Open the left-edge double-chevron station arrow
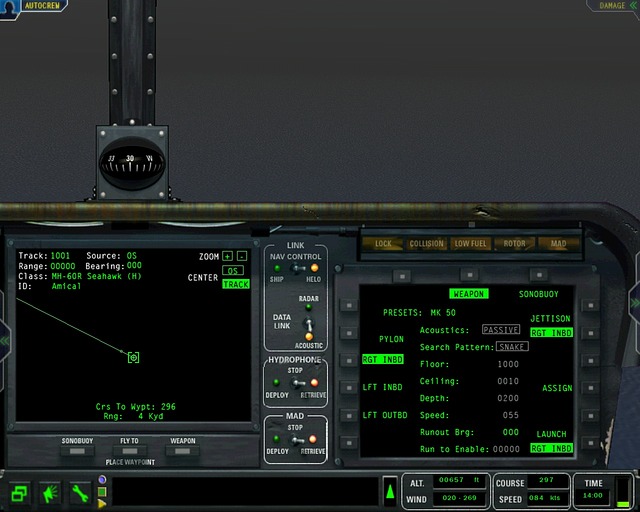 [x=4, y=341]
